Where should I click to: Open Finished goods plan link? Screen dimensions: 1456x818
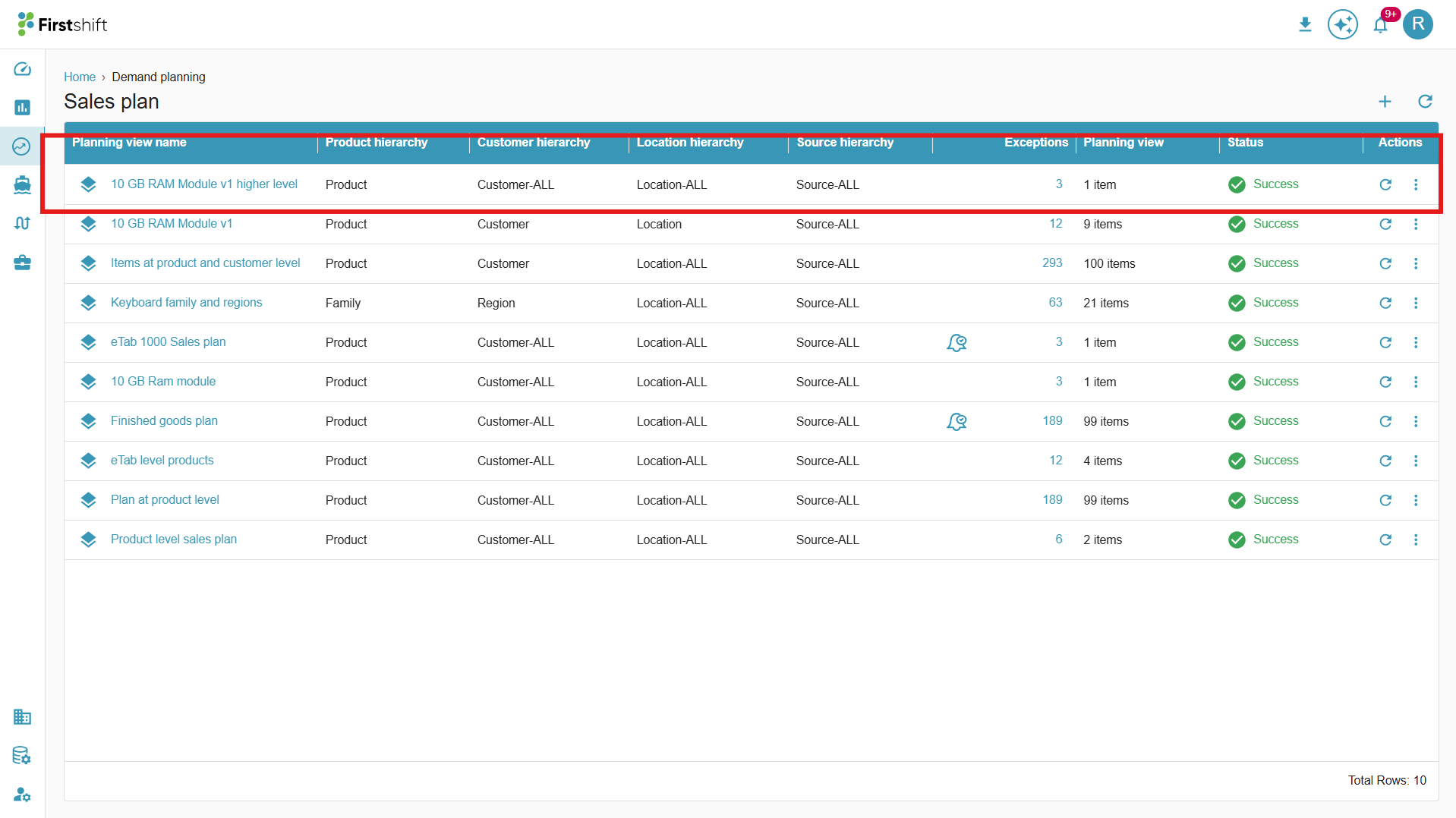click(x=164, y=420)
